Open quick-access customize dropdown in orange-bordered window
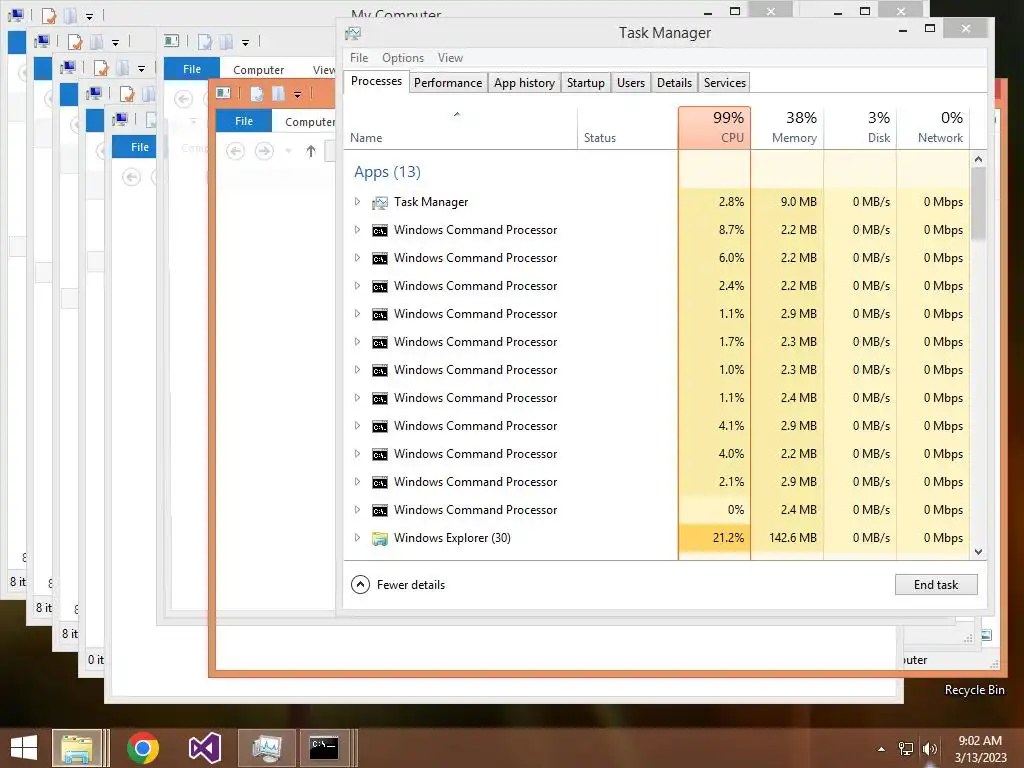The height and width of the screenshot is (768, 1024). click(297, 95)
